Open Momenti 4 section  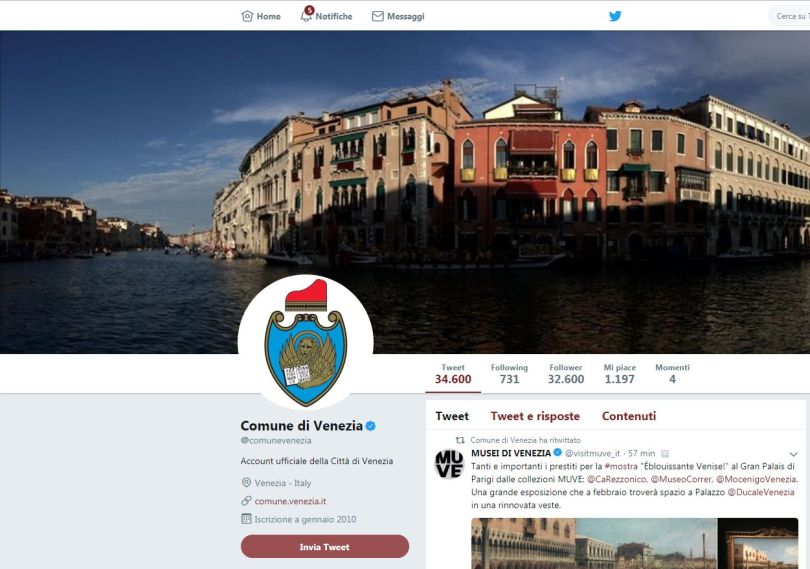pos(672,374)
